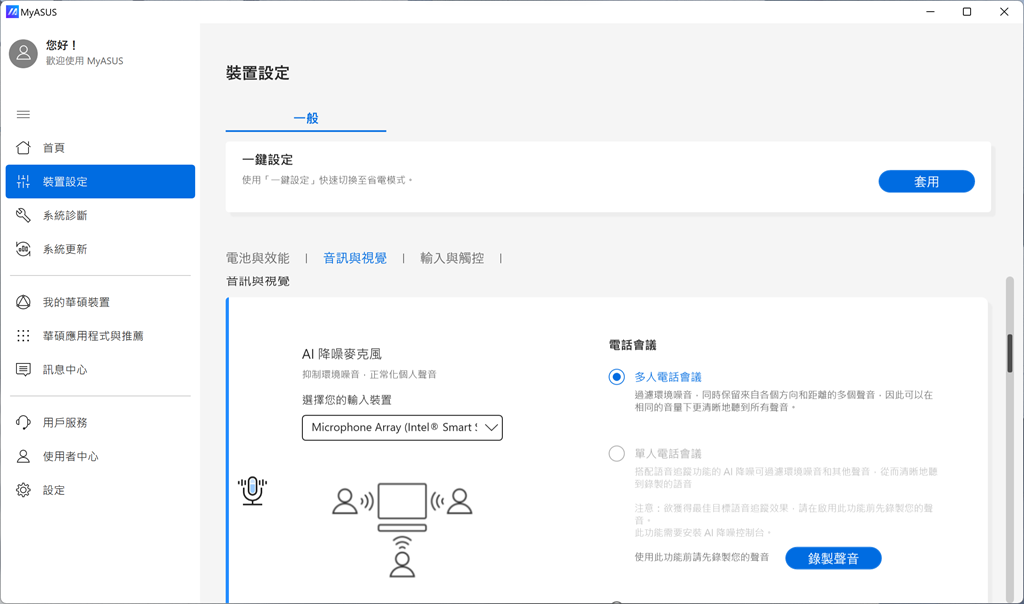Viewport: 1024px width, 604px height.
Task: Open the 首頁 home icon
Action: tap(23, 148)
